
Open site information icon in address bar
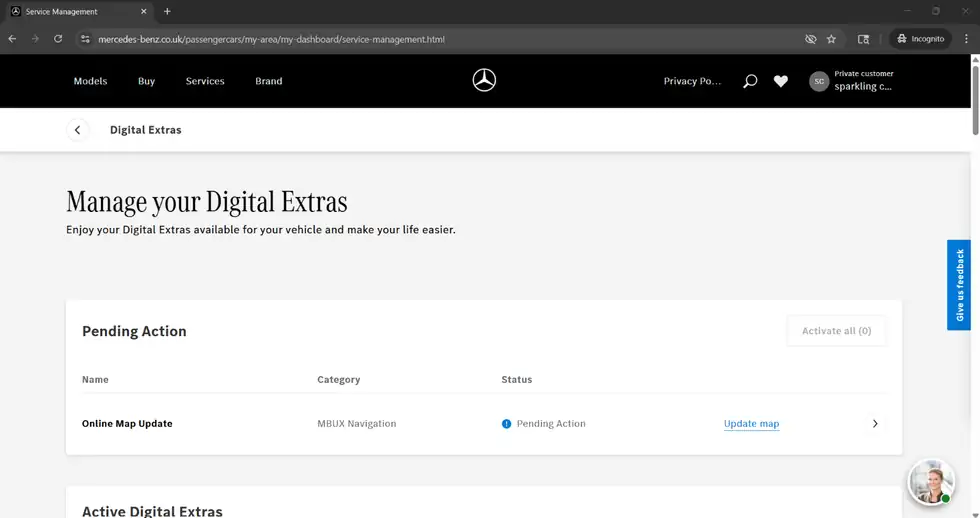point(85,39)
